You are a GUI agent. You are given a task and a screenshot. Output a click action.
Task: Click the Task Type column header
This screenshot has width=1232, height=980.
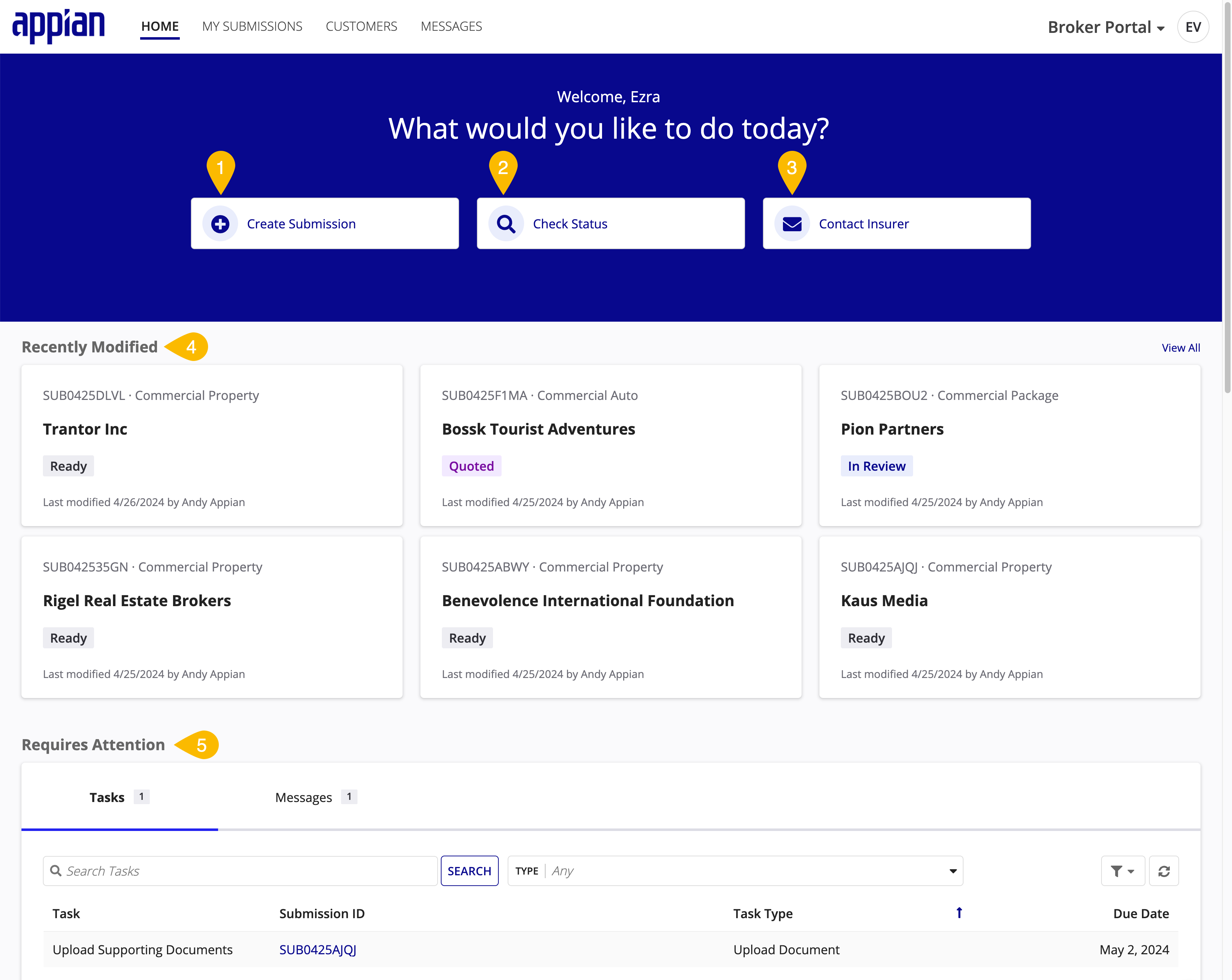click(x=763, y=913)
